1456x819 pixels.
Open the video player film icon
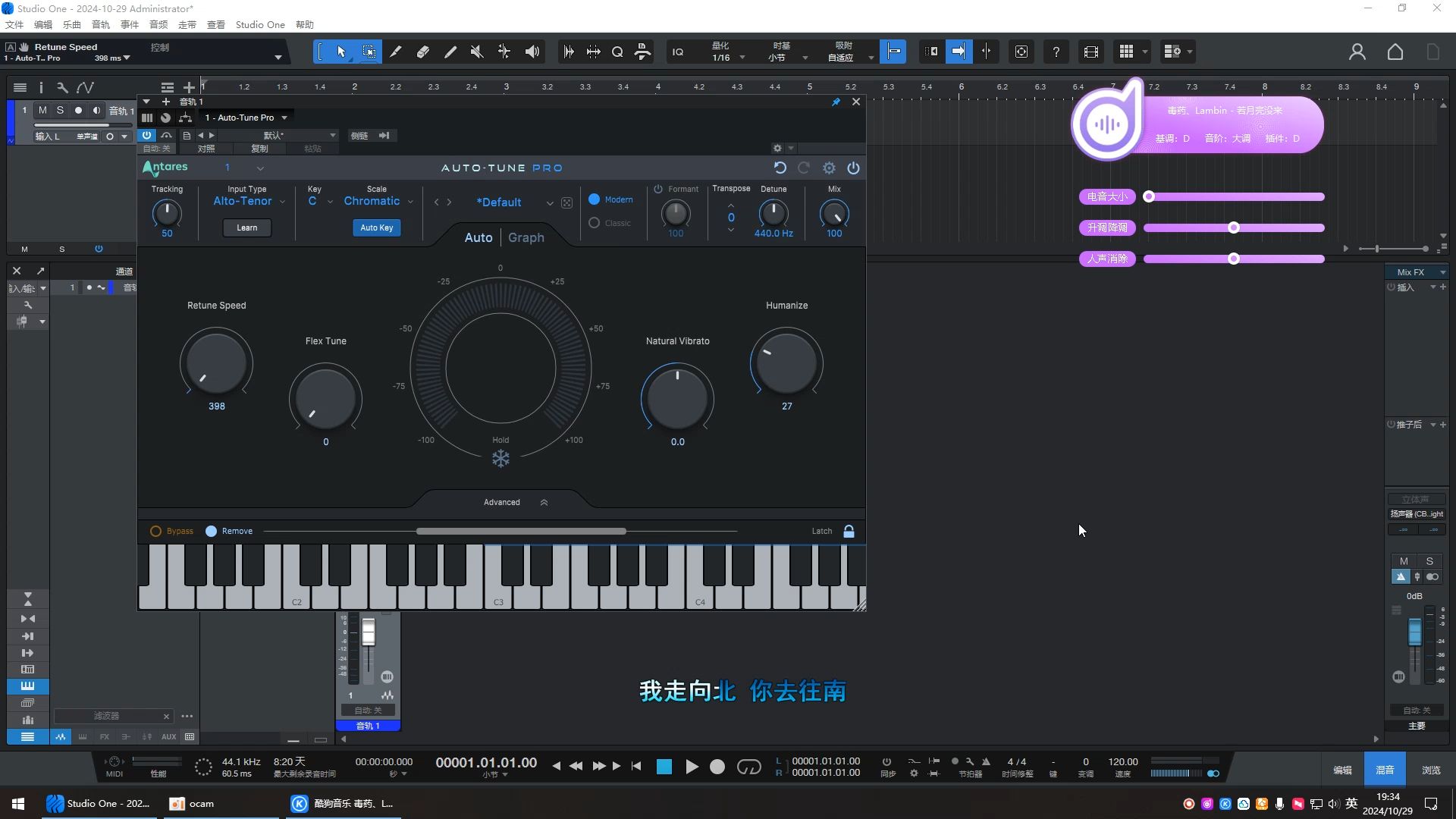(1090, 52)
